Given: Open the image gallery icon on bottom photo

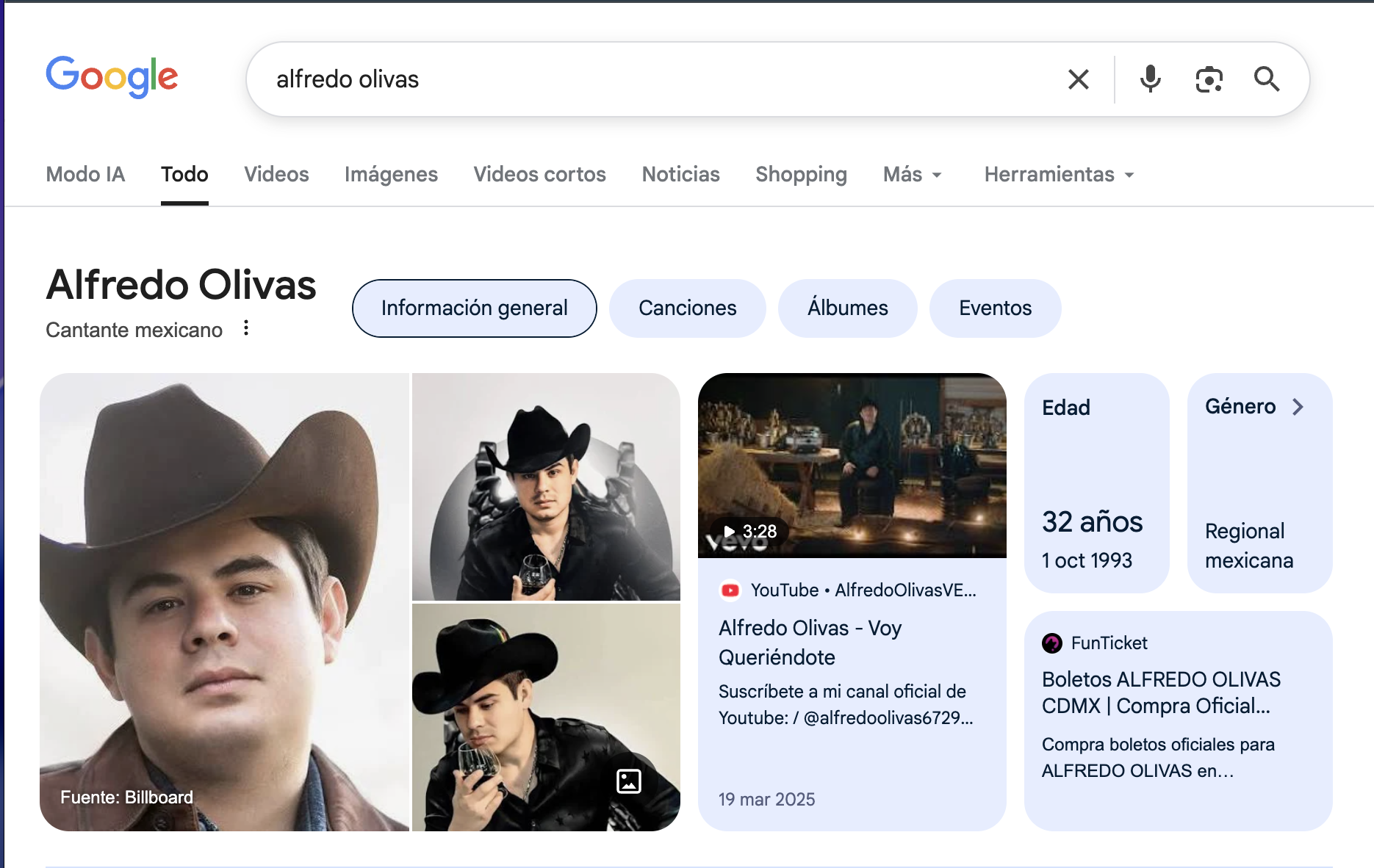Looking at the screenshot, I should click(x=628, y=781).
